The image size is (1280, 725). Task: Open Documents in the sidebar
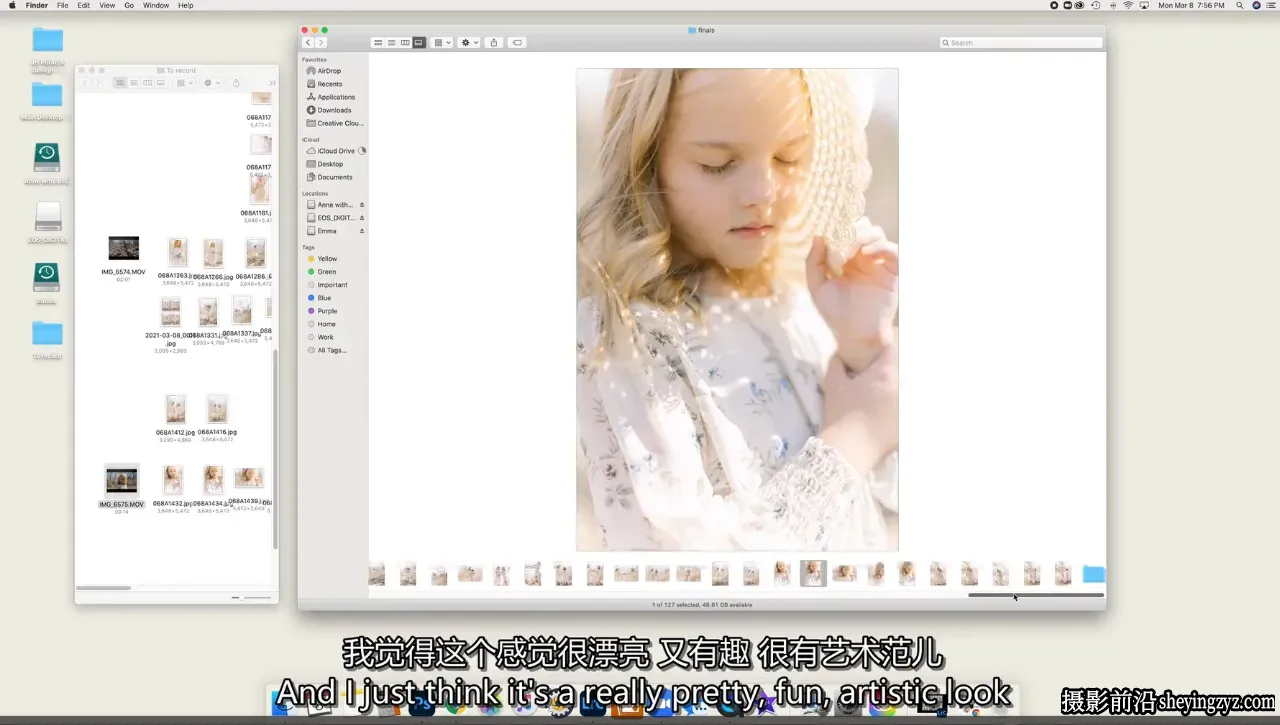point(335,177)
